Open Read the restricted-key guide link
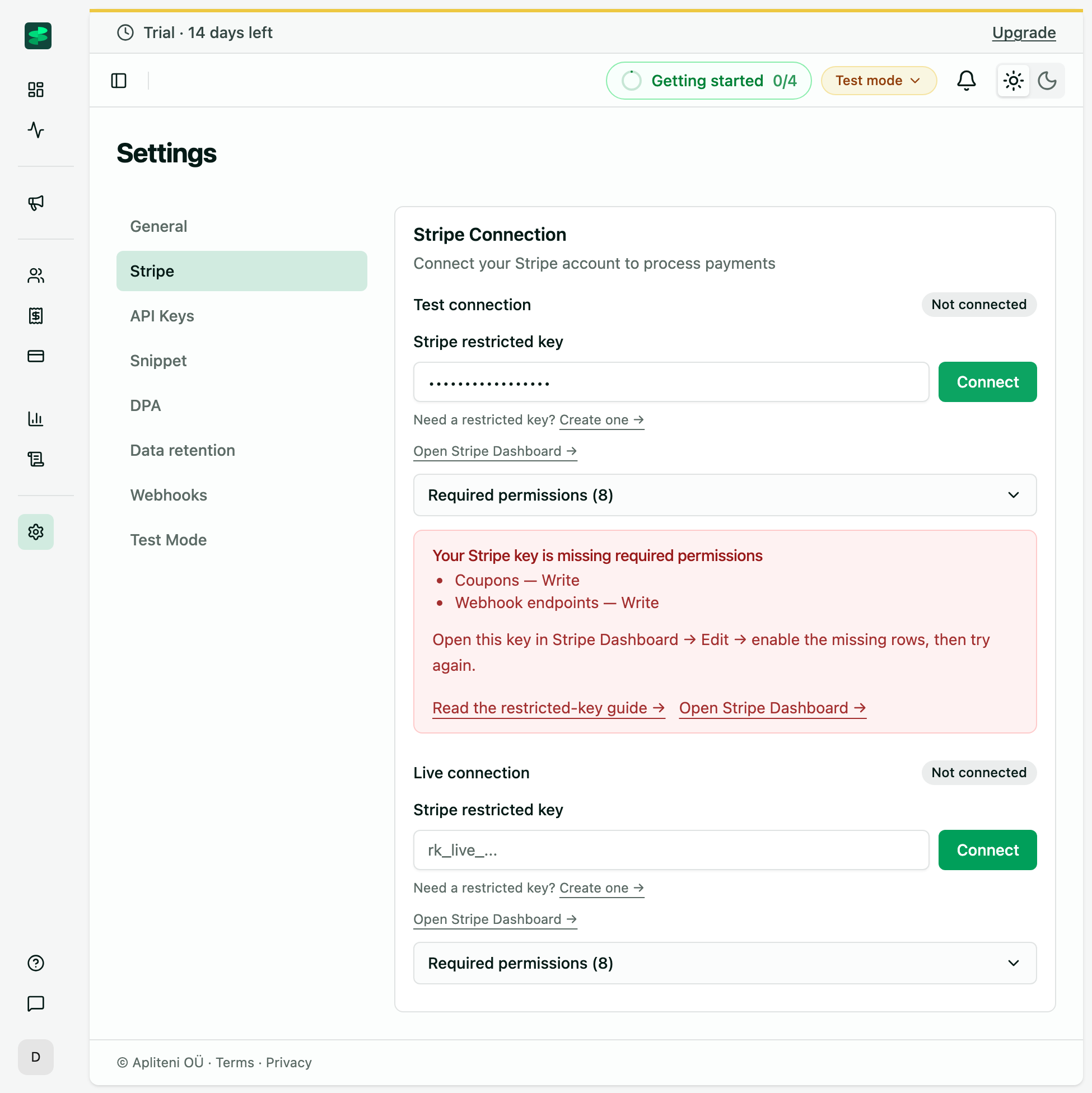1092x1093 pixels. click(x=548, y=708)
